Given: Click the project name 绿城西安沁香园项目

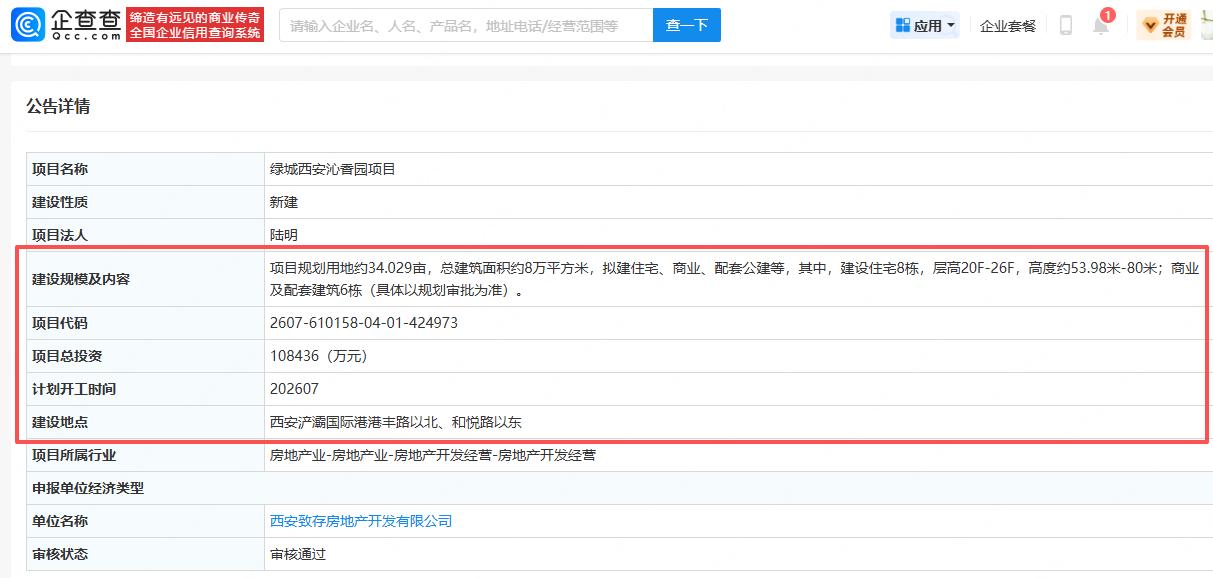Looking at the screenshot, I should pyautogui.click(x=333, y=169).
